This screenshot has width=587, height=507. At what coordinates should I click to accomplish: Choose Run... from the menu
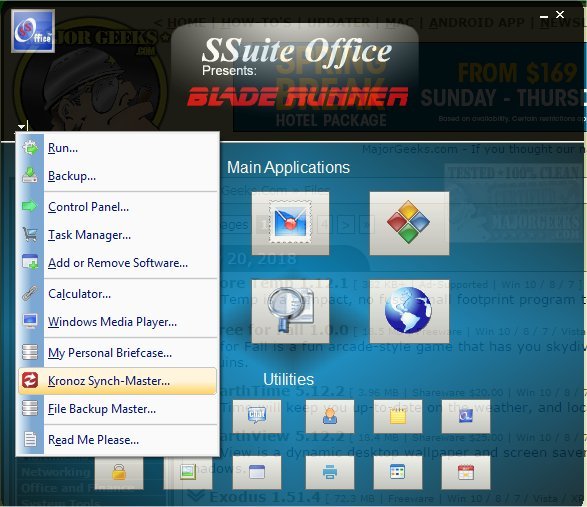117,148
